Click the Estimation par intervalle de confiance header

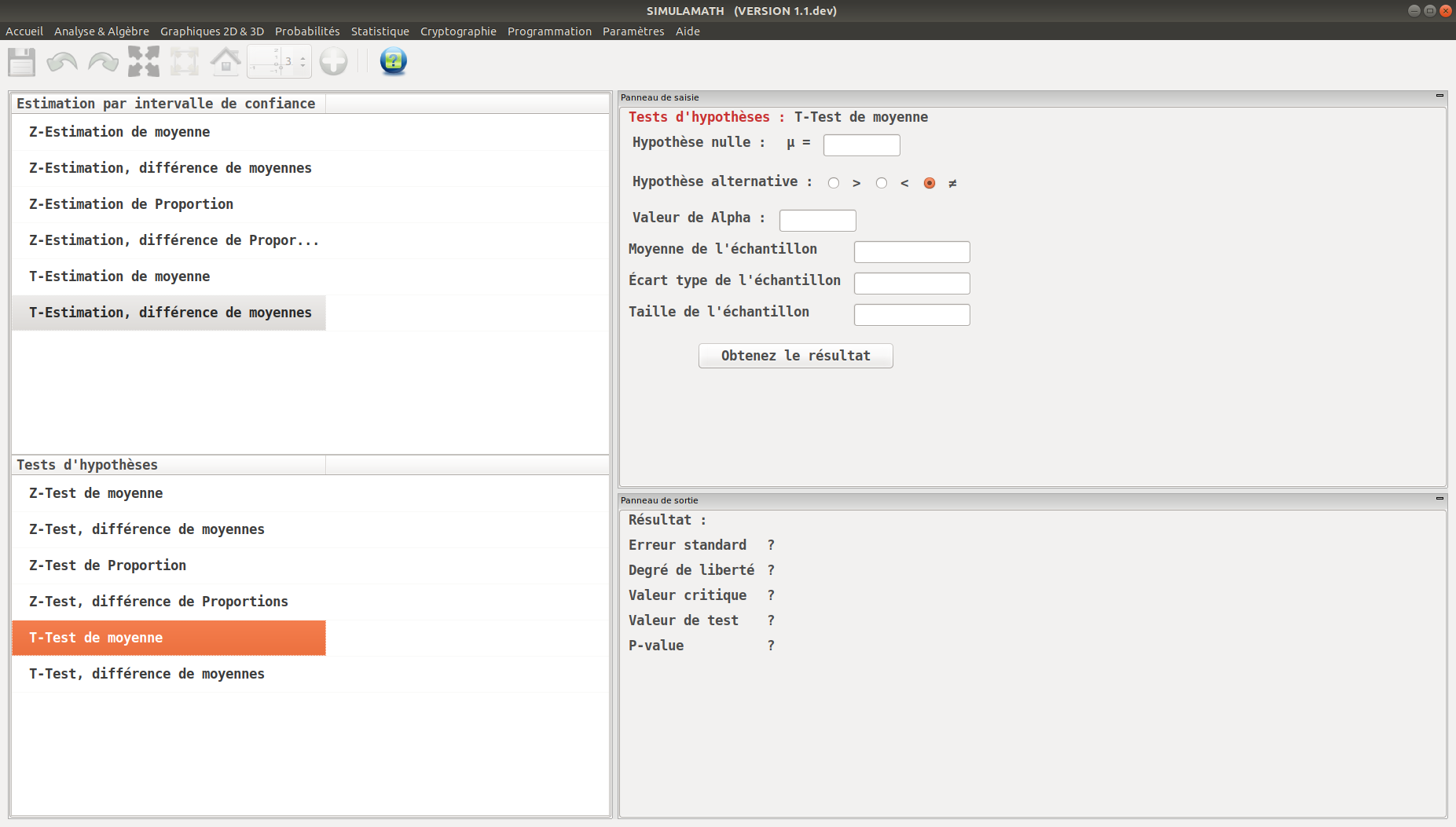click(169, 104)
